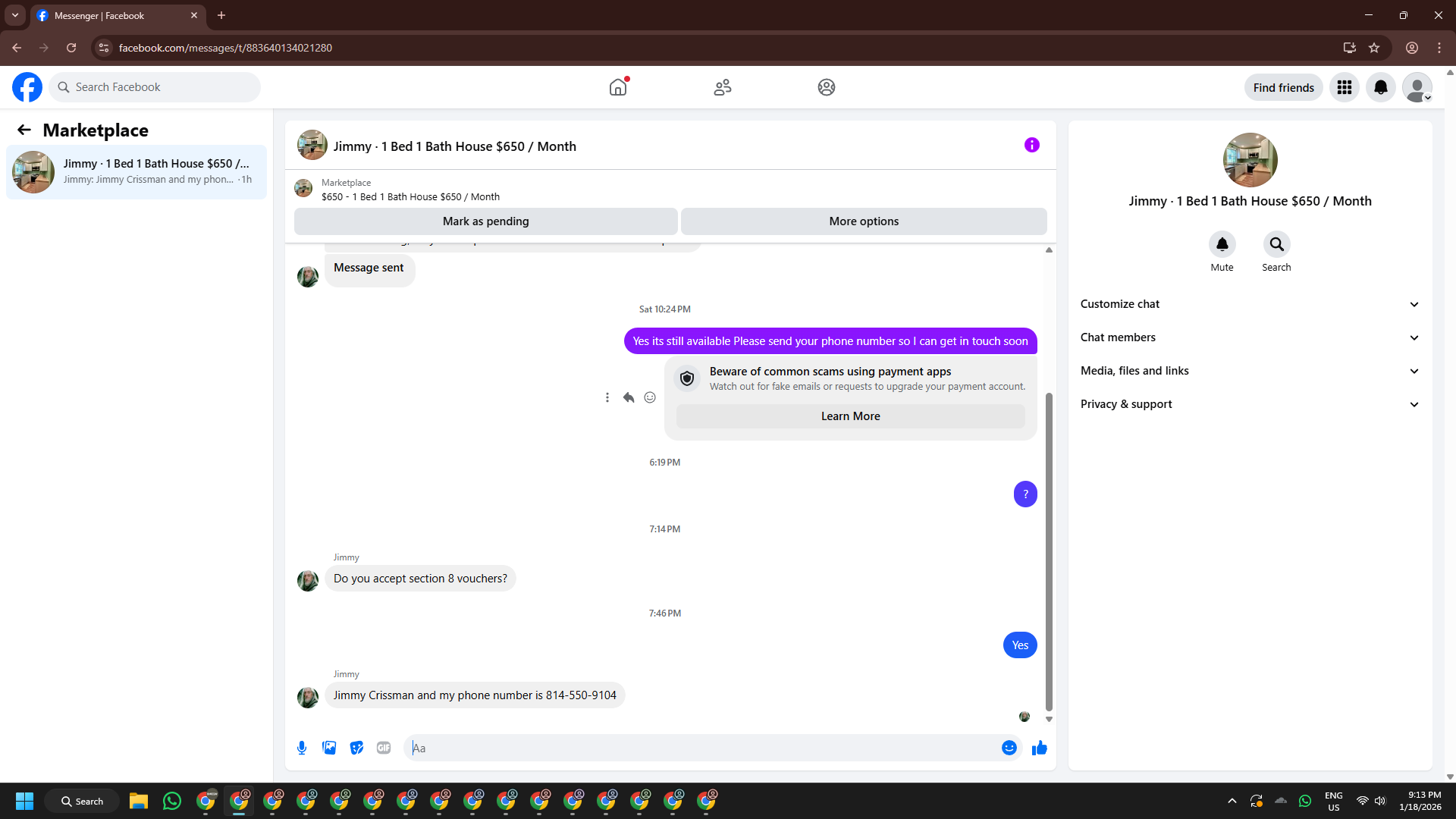Click the Mark as pending button

pos(485,221)
